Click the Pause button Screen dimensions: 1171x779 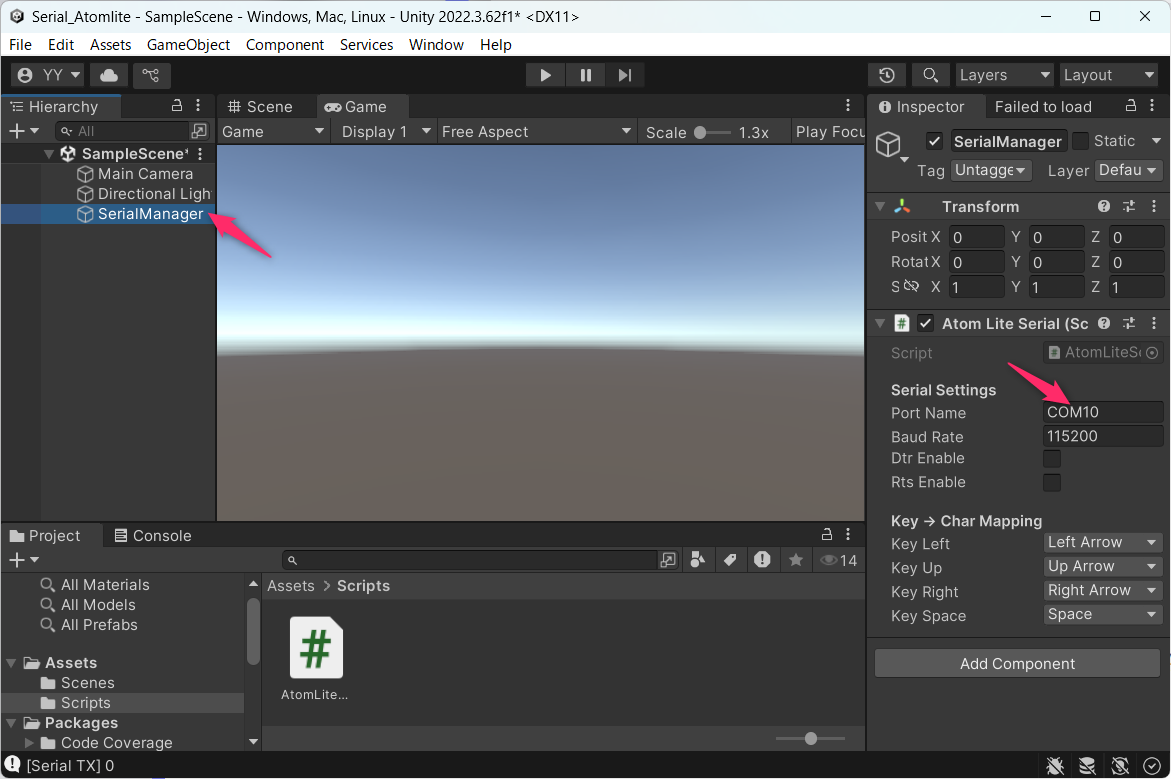pos(586,75)
